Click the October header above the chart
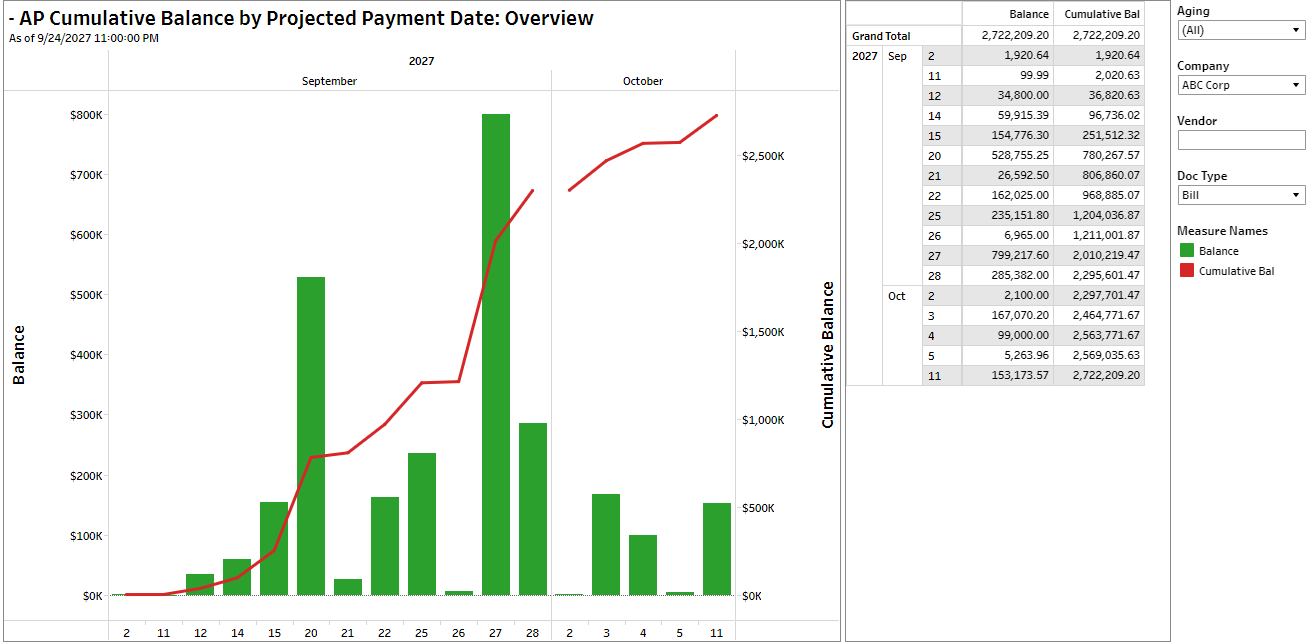This screenshot has width=1308, height=642. pos(642,81)
